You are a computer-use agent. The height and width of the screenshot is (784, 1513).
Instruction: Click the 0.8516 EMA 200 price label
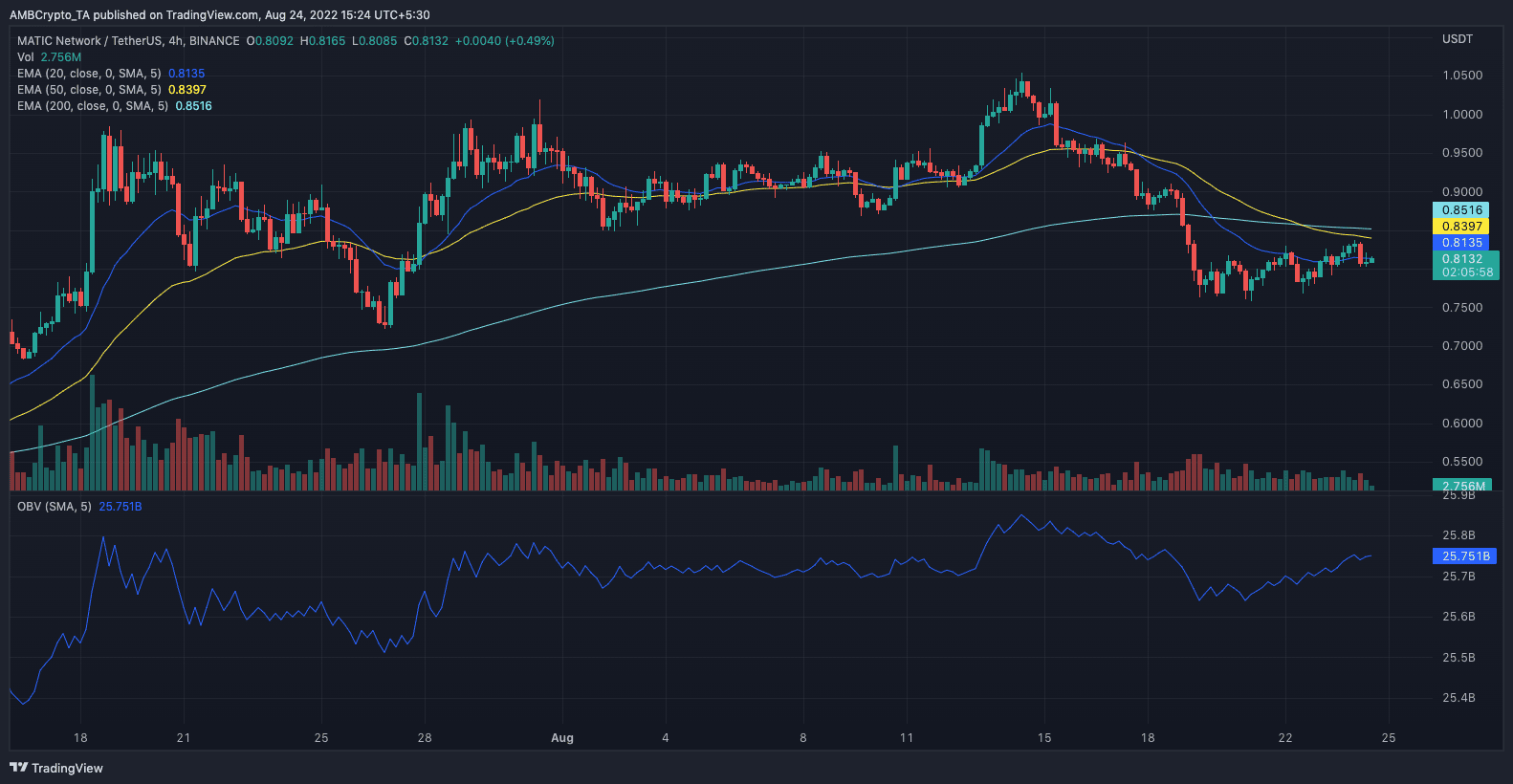click(x=1461, y=210)
